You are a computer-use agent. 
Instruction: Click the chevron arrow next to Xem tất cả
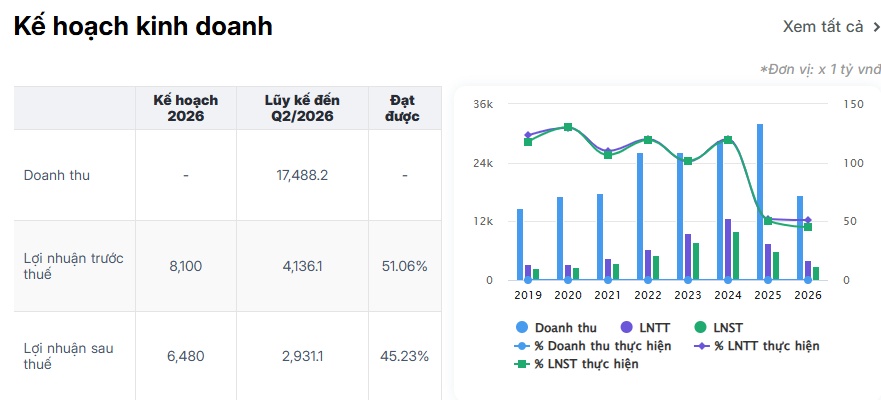[875, 26]
